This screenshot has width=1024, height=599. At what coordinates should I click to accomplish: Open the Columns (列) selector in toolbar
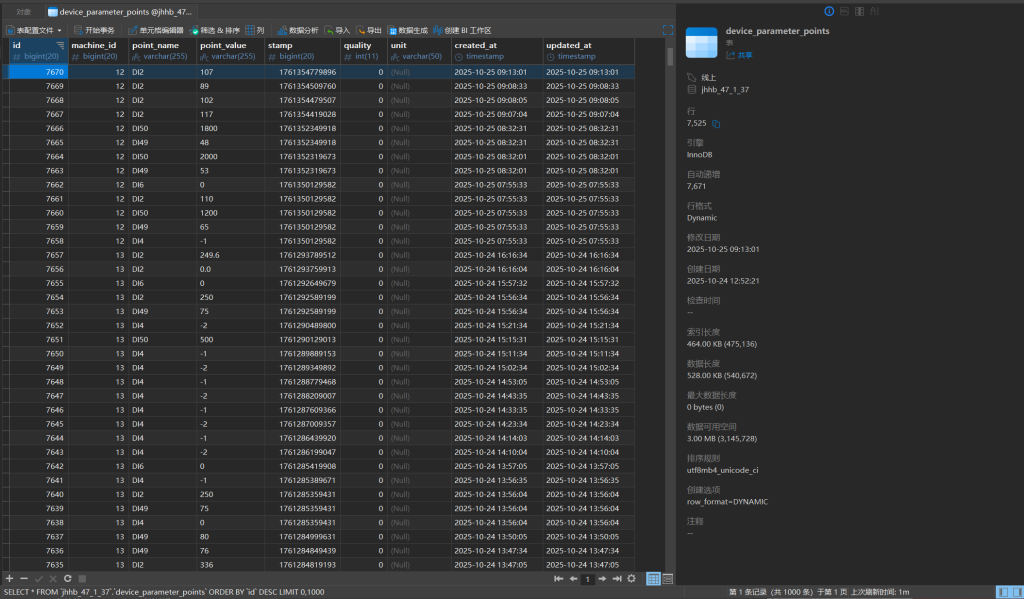point(255,31)
